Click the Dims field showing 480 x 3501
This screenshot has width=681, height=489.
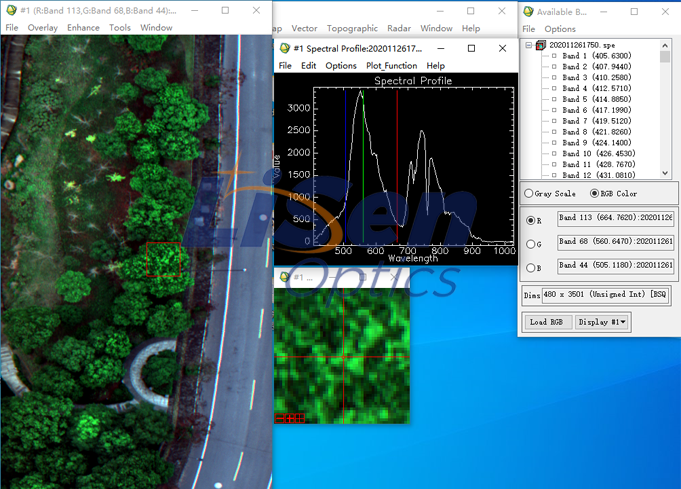(605, 294)
